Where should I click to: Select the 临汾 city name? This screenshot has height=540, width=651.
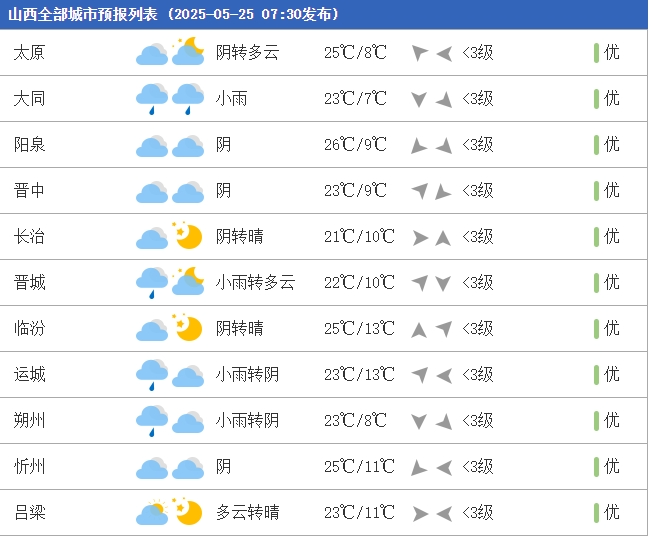coord(29,329)
